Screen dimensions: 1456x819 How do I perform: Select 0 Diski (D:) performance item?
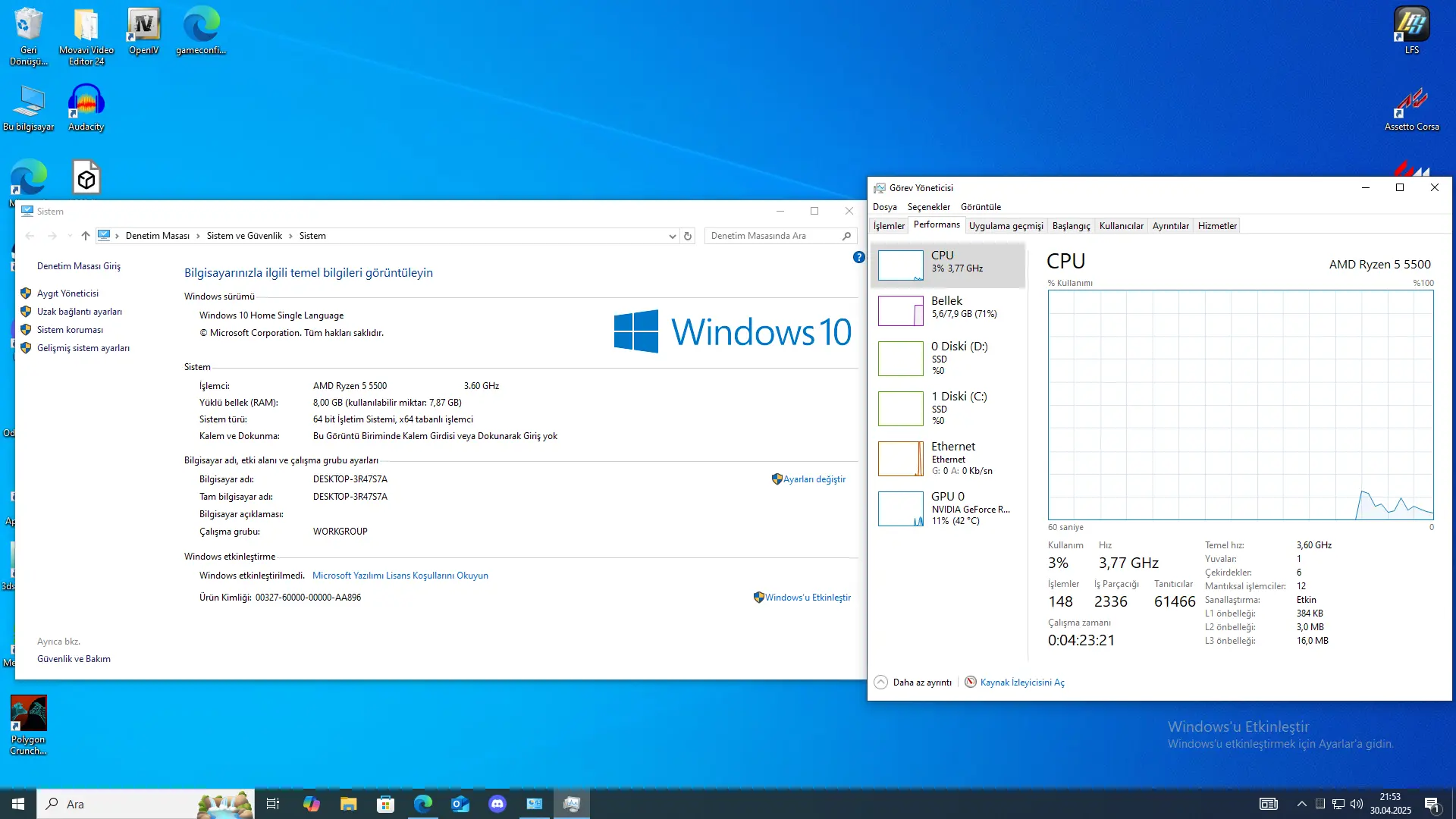(x=948, y=358)
